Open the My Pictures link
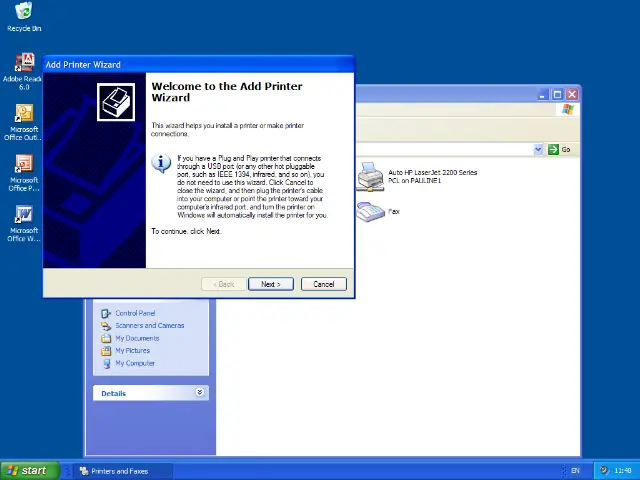 (133, 350)
